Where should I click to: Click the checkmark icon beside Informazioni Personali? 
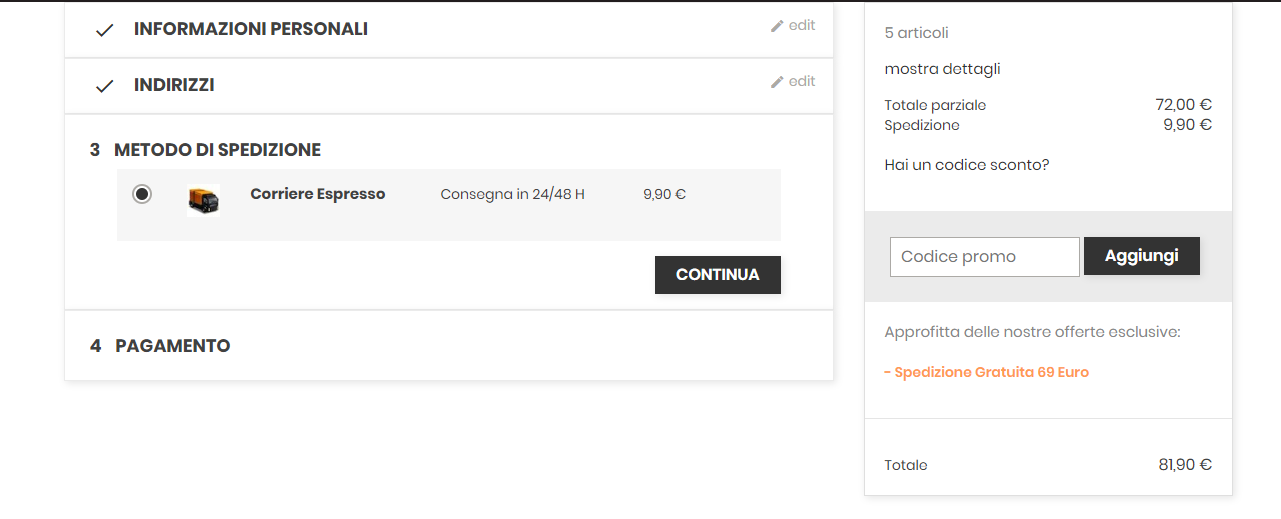pyautogui.click(x=104, y=30)
